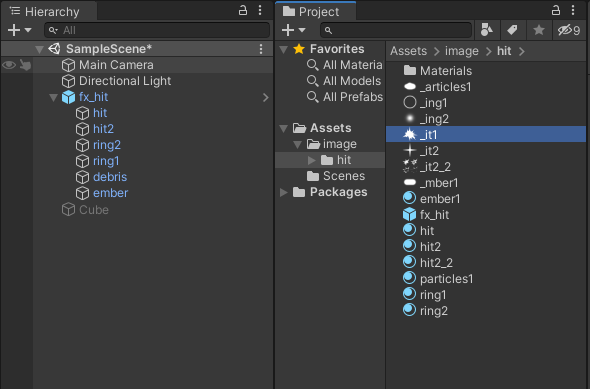The width and height of the screenshot is (590, 389).
Task: Select the disabled Cube object
Action: (94, 210)
